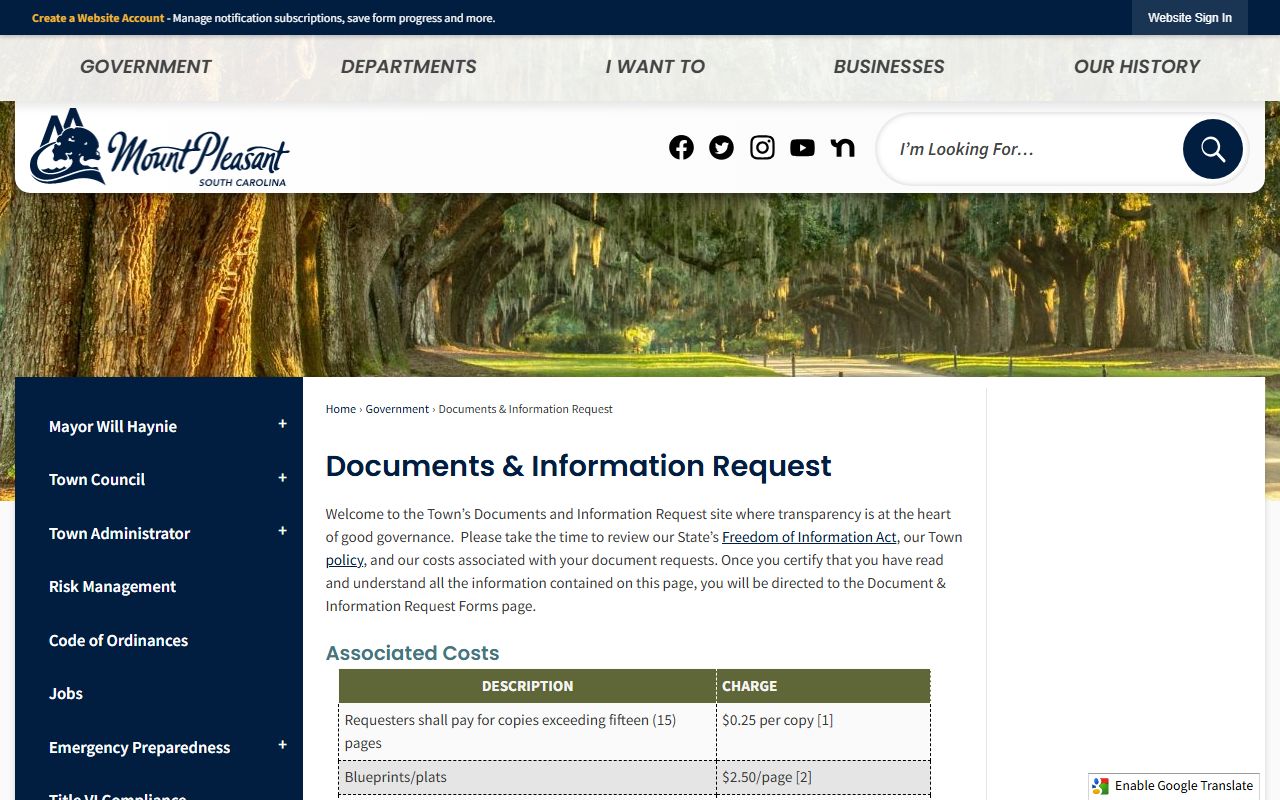Open the I Want To menu
The image size is (1280, 800).
click(655, 67)
